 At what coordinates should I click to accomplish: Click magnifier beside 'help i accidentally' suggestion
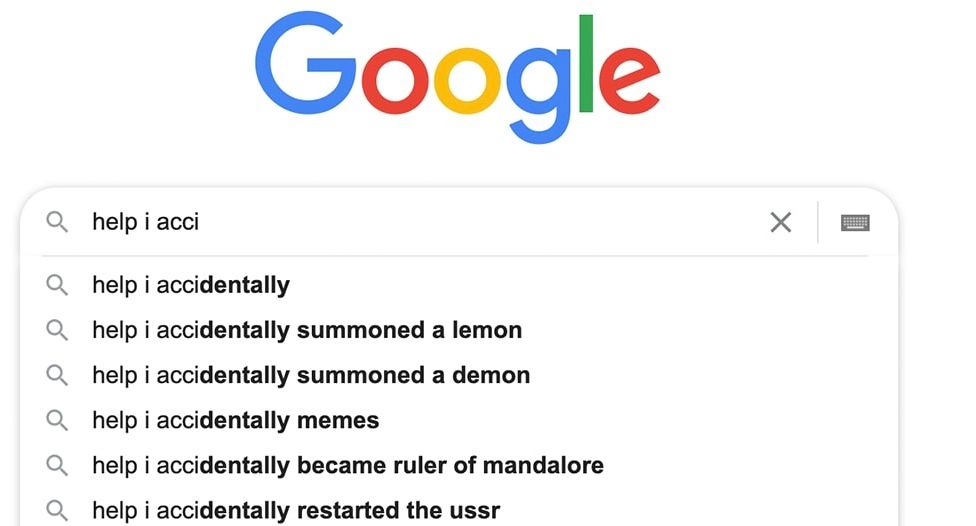point(57,285)
